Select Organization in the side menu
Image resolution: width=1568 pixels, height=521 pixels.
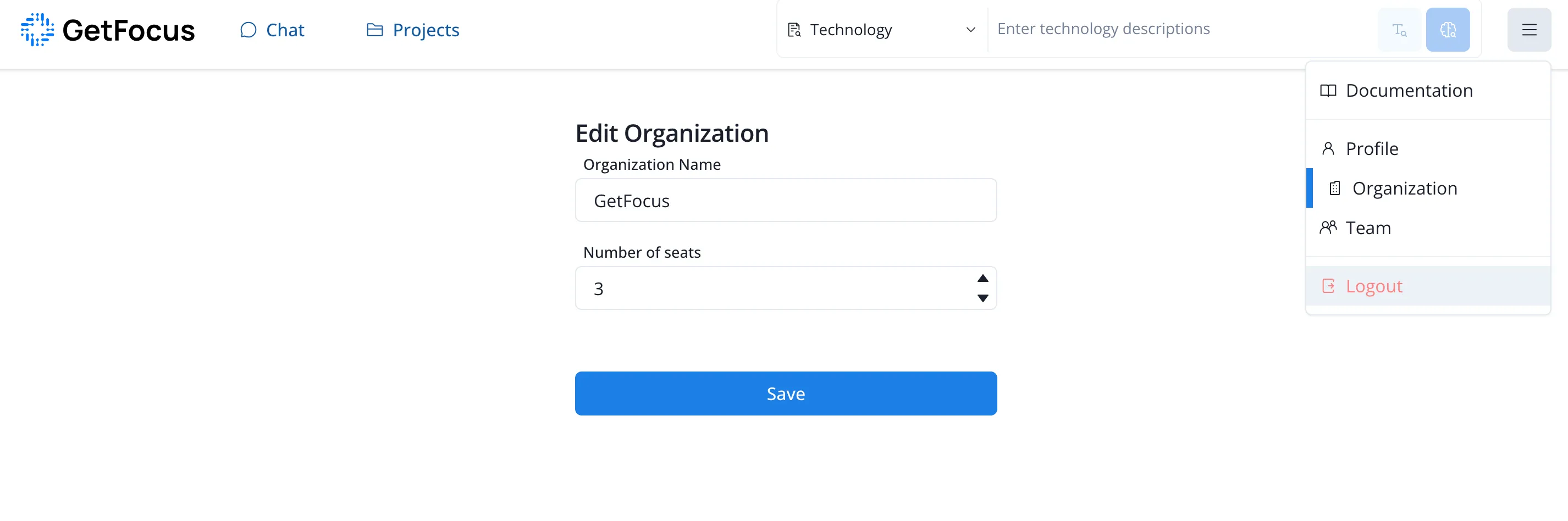(x=1427, y=188)
